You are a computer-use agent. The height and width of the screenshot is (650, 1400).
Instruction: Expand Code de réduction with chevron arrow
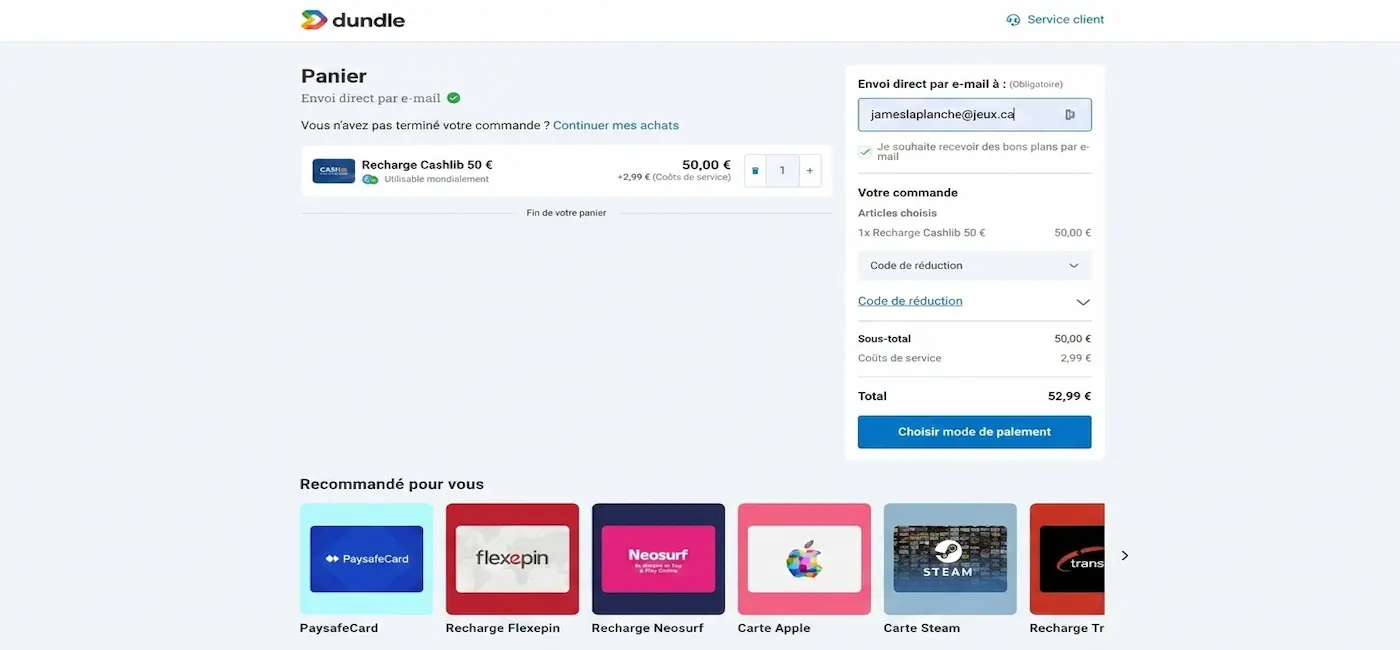pyautogui.click(x=1082, y=302)
